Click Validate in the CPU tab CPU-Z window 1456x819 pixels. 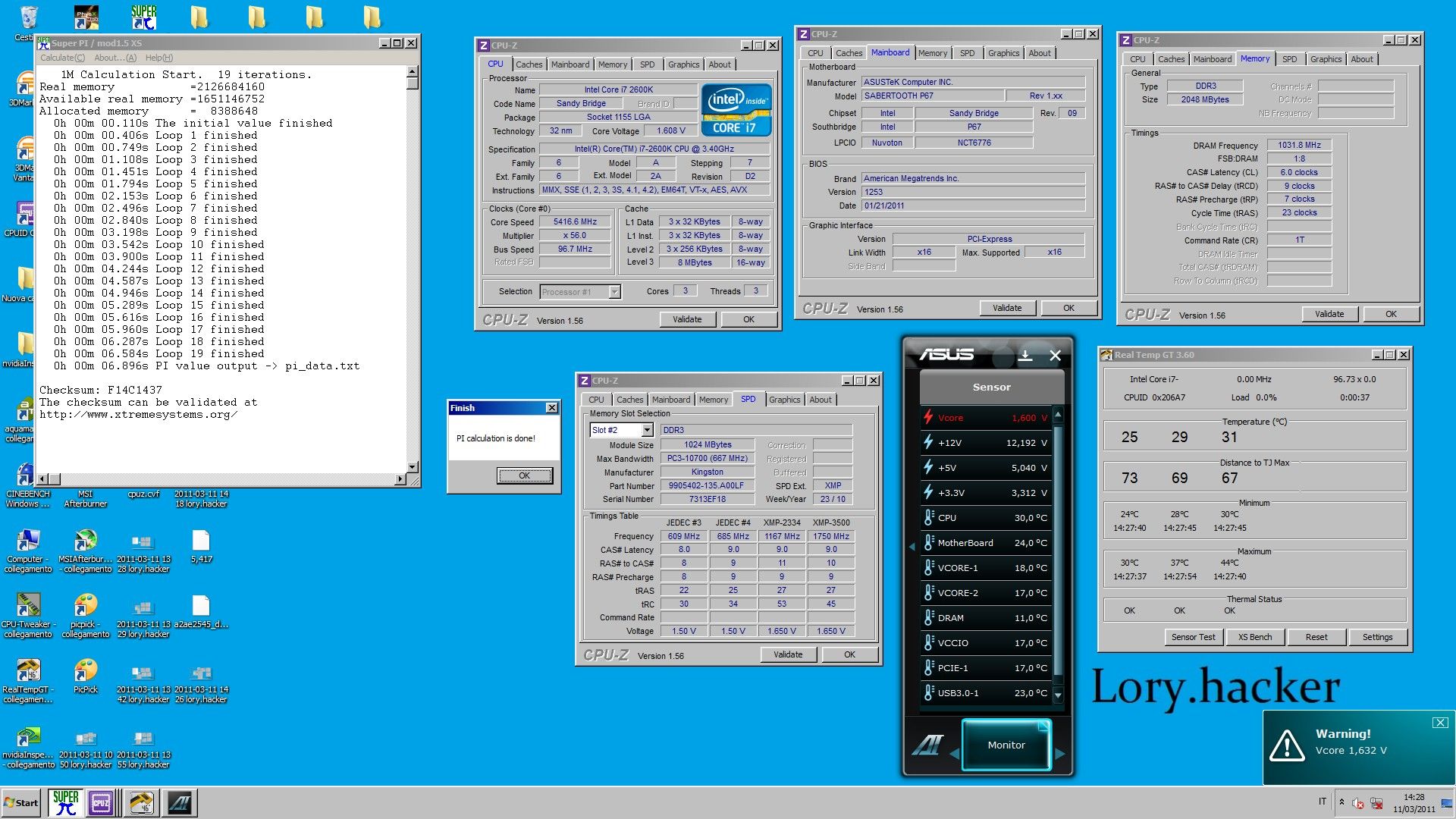coord(687,319)
